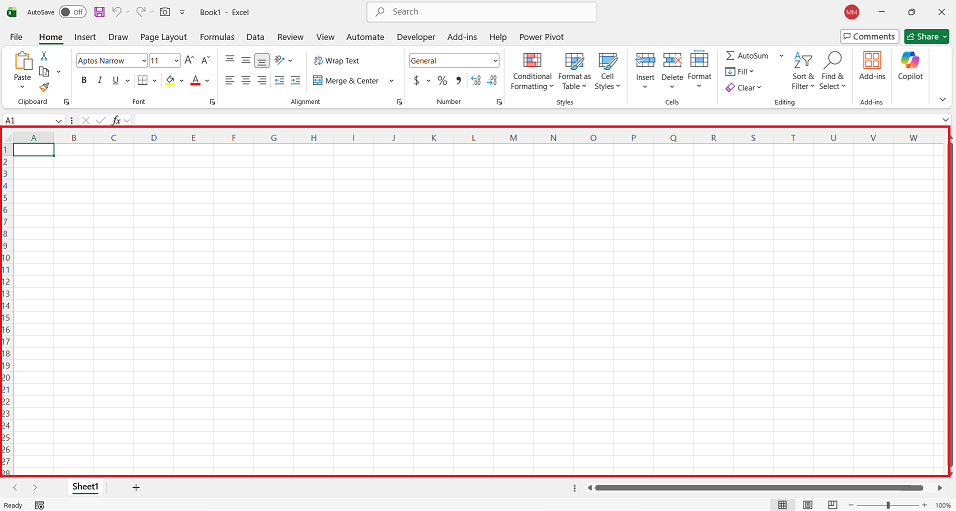Switch to the Formulas tab
Image resolution: width=956 pixels, height=511 pixels.
(x=216, y=37)
